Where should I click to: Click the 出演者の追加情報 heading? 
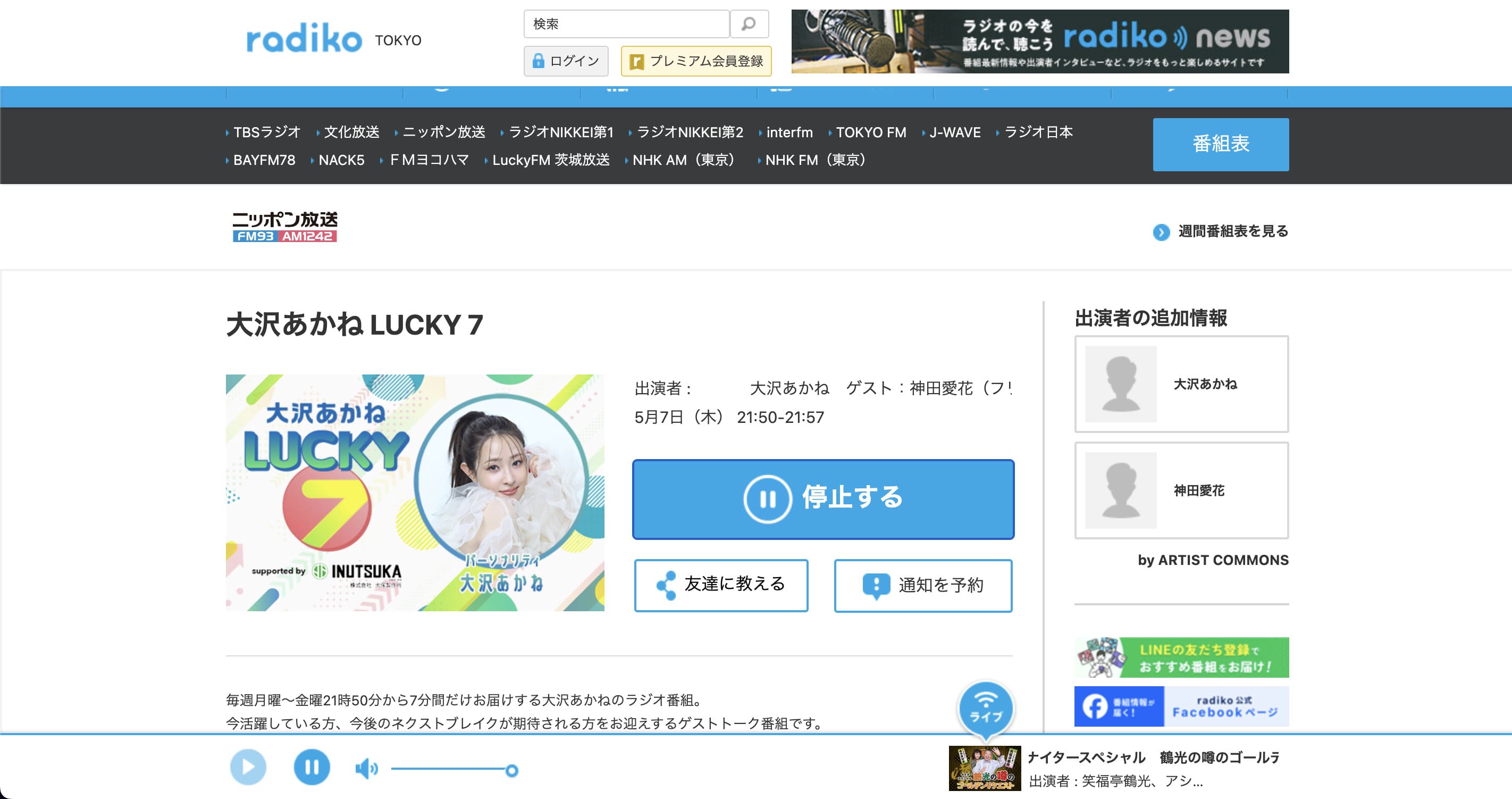[1150, 318]
